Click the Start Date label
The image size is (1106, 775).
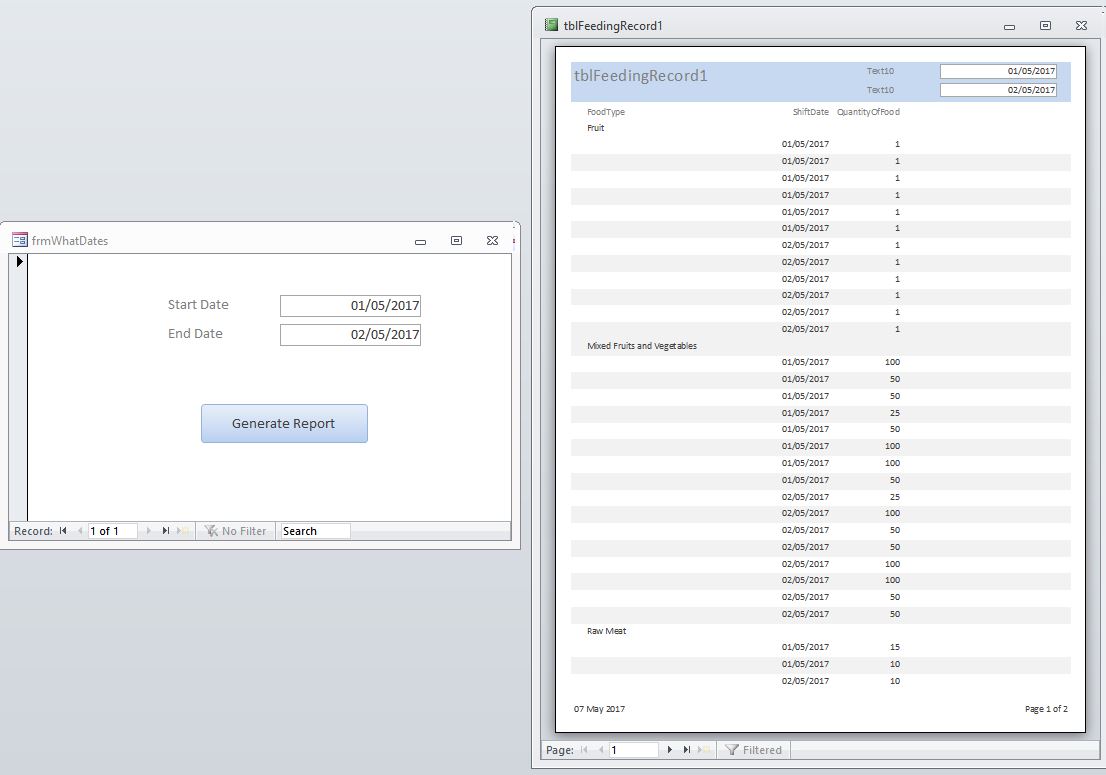[x=198, y=305]
